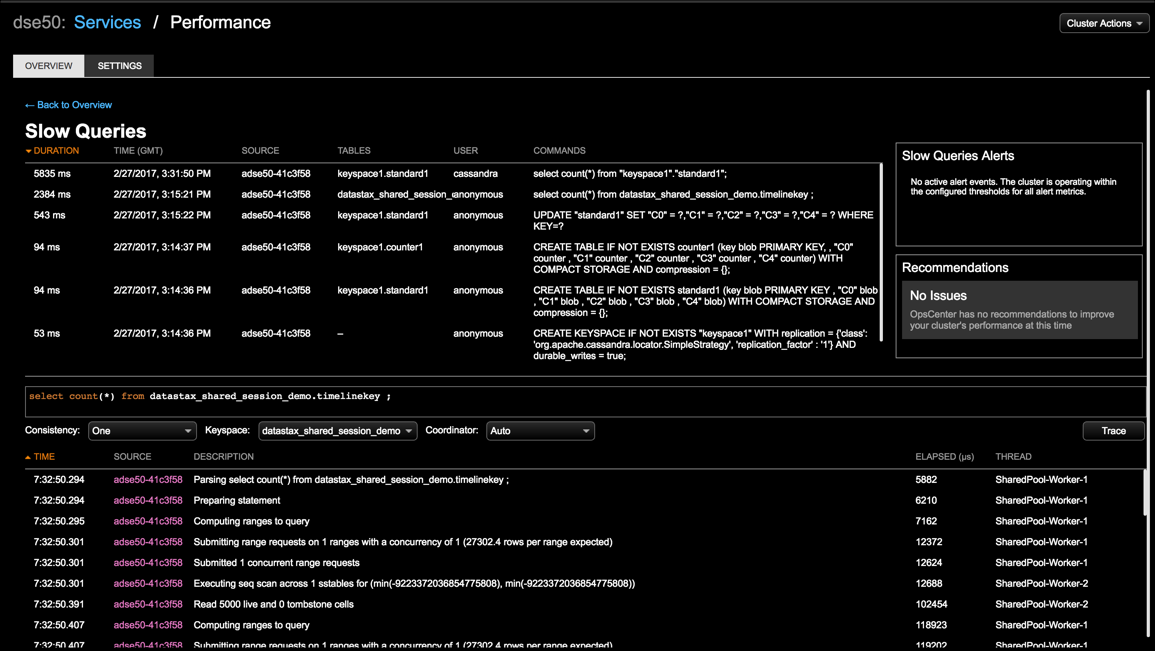Screen dimensions: 1155x651
Task: Click the Trace button
Action: [x=1113, y=430]
